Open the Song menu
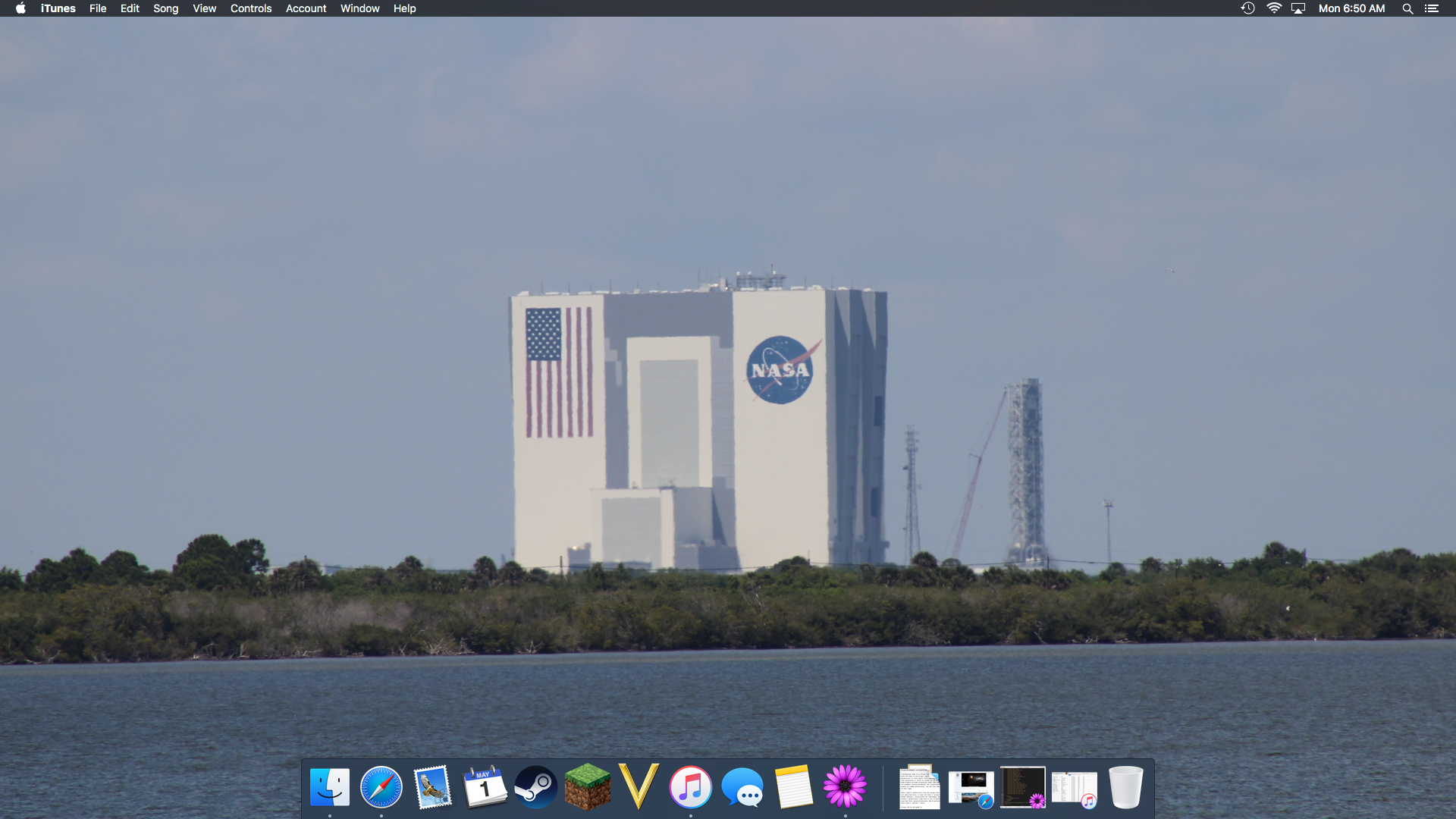 click(x=165, y=8)
